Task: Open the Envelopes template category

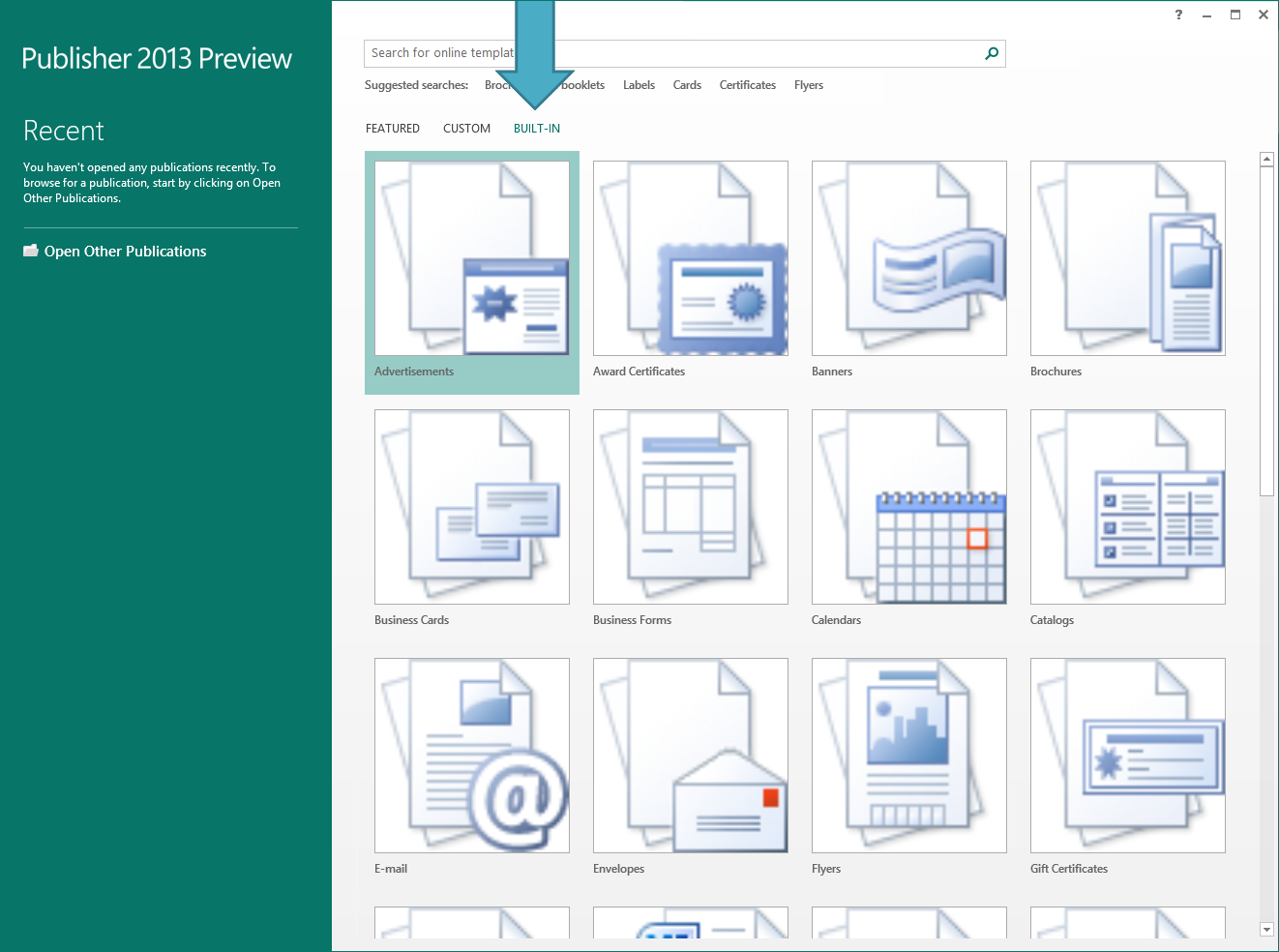Action: [x=691, y=756]
